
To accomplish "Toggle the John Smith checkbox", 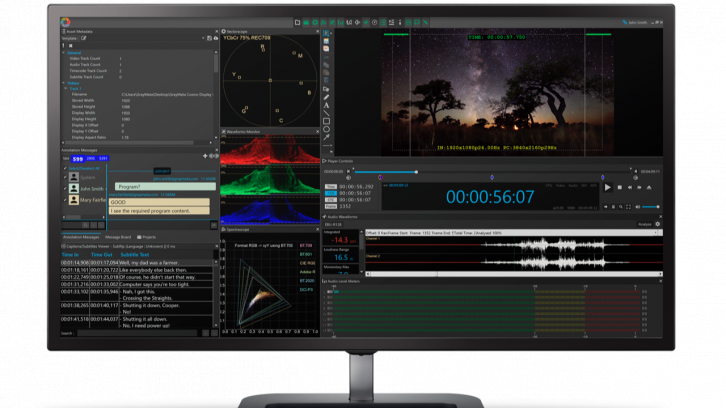I will (x=65, y=188).
